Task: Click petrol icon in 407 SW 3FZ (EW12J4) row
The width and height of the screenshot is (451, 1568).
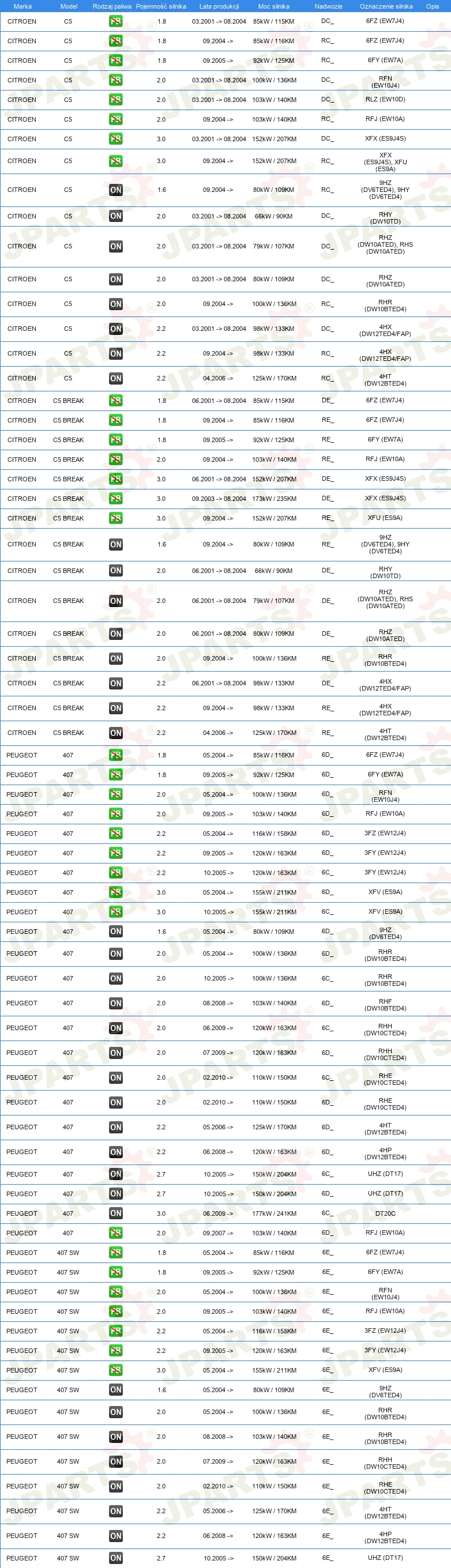Action: [x=116, y=1330]
